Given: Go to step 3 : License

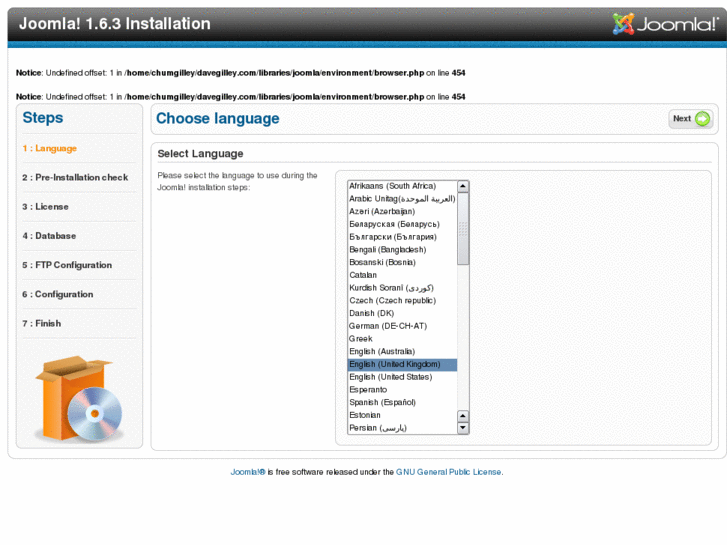Looking at the screenshot, I should click(x=46, y=207).
